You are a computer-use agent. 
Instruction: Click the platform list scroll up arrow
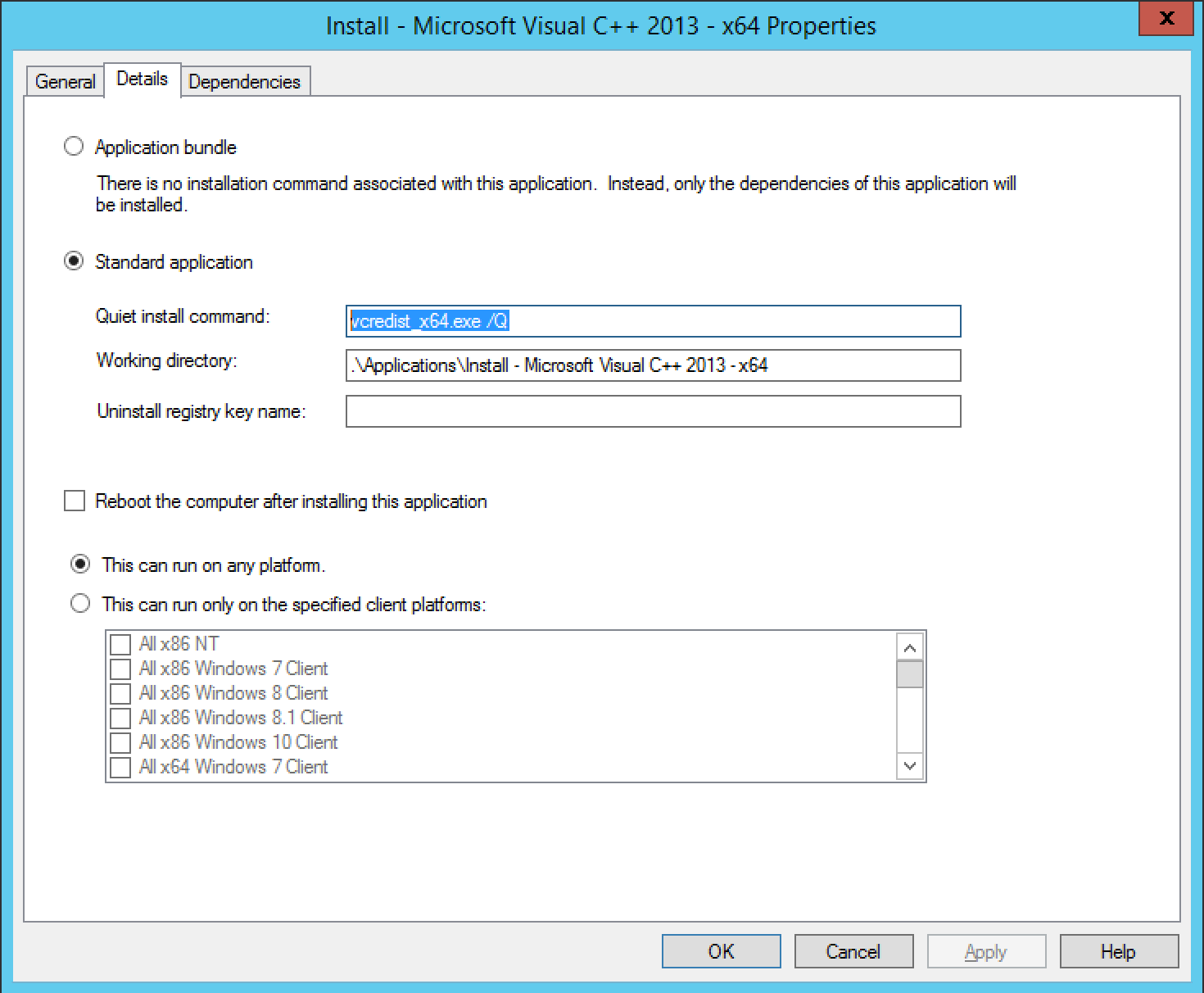[910, 647]
